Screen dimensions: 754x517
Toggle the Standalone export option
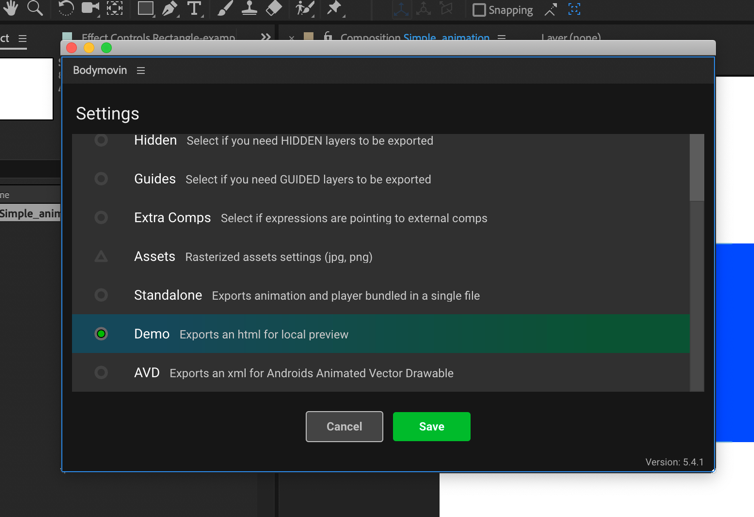(101, 295)
